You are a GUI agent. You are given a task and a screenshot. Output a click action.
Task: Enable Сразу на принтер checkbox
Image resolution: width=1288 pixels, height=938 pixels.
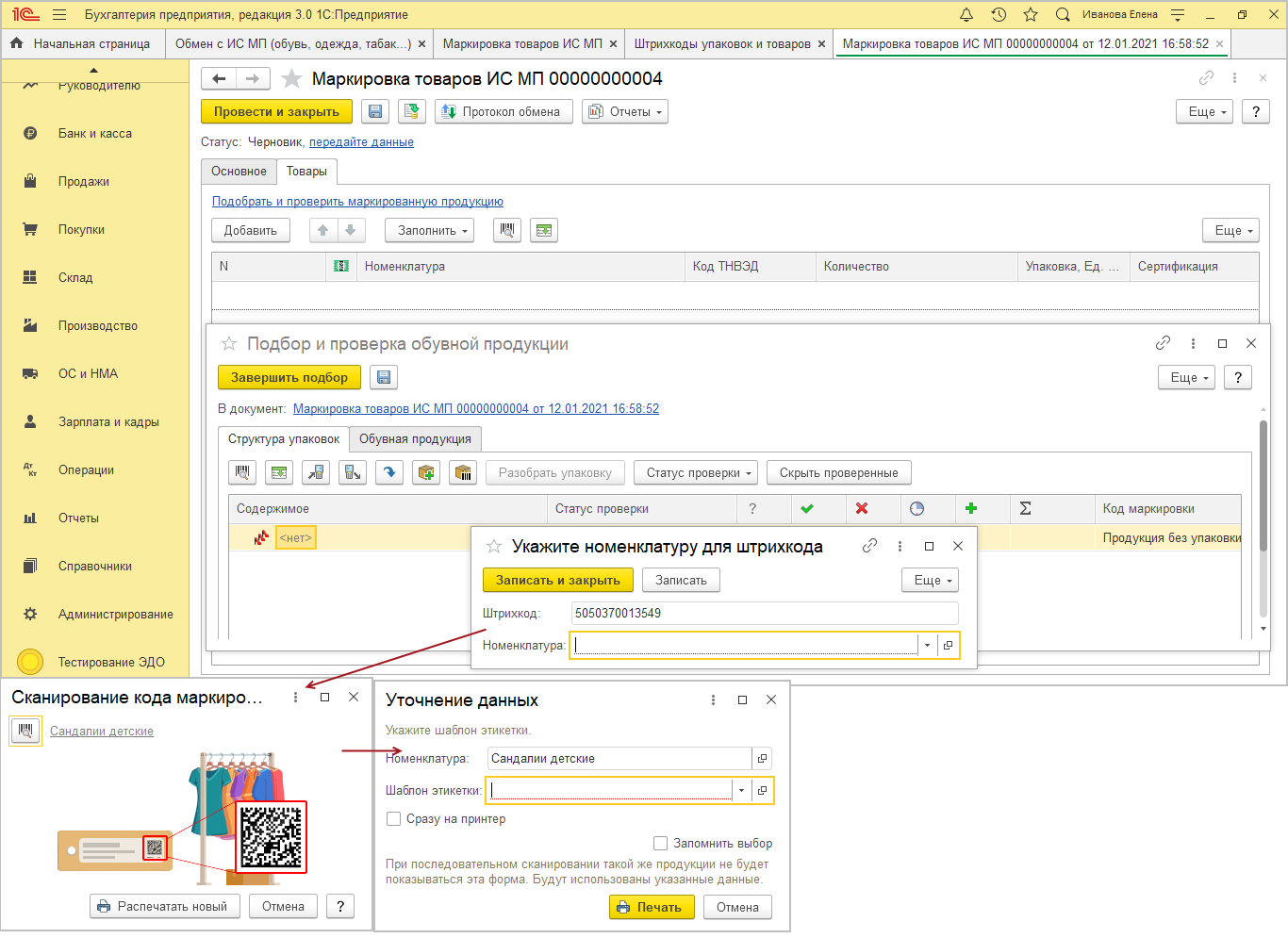tap(394, 818)
